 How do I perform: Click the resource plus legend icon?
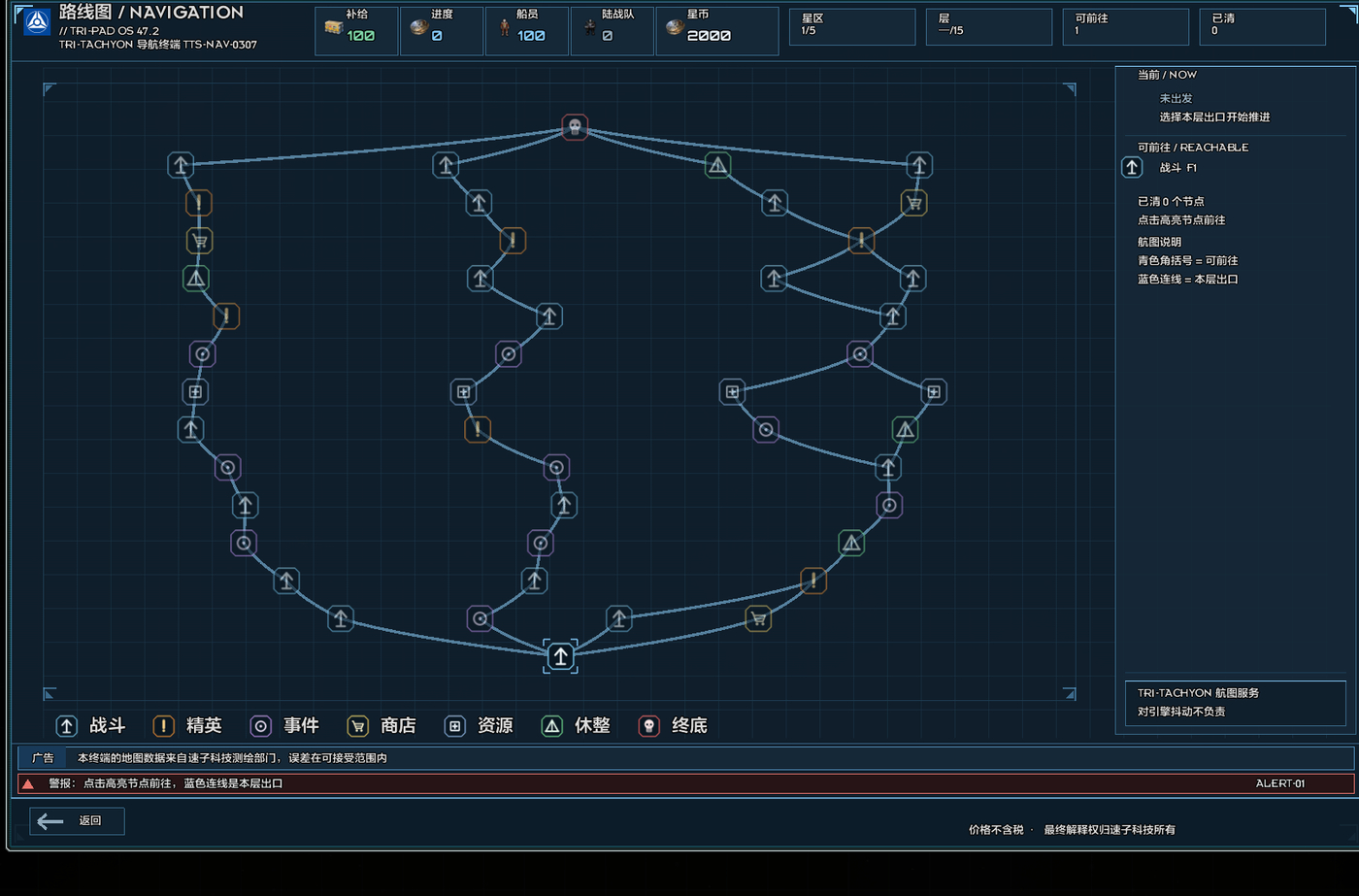tap(454, 725)
